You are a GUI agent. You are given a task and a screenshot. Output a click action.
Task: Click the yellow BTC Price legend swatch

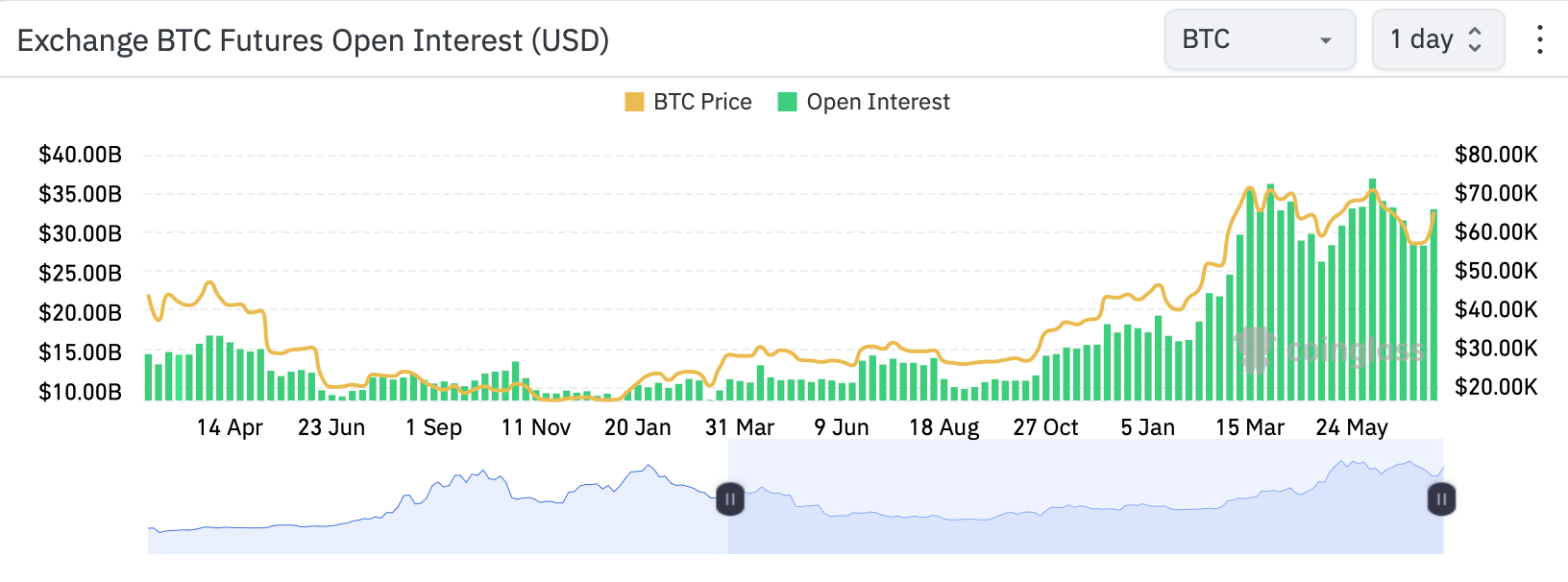click(634, 102)
